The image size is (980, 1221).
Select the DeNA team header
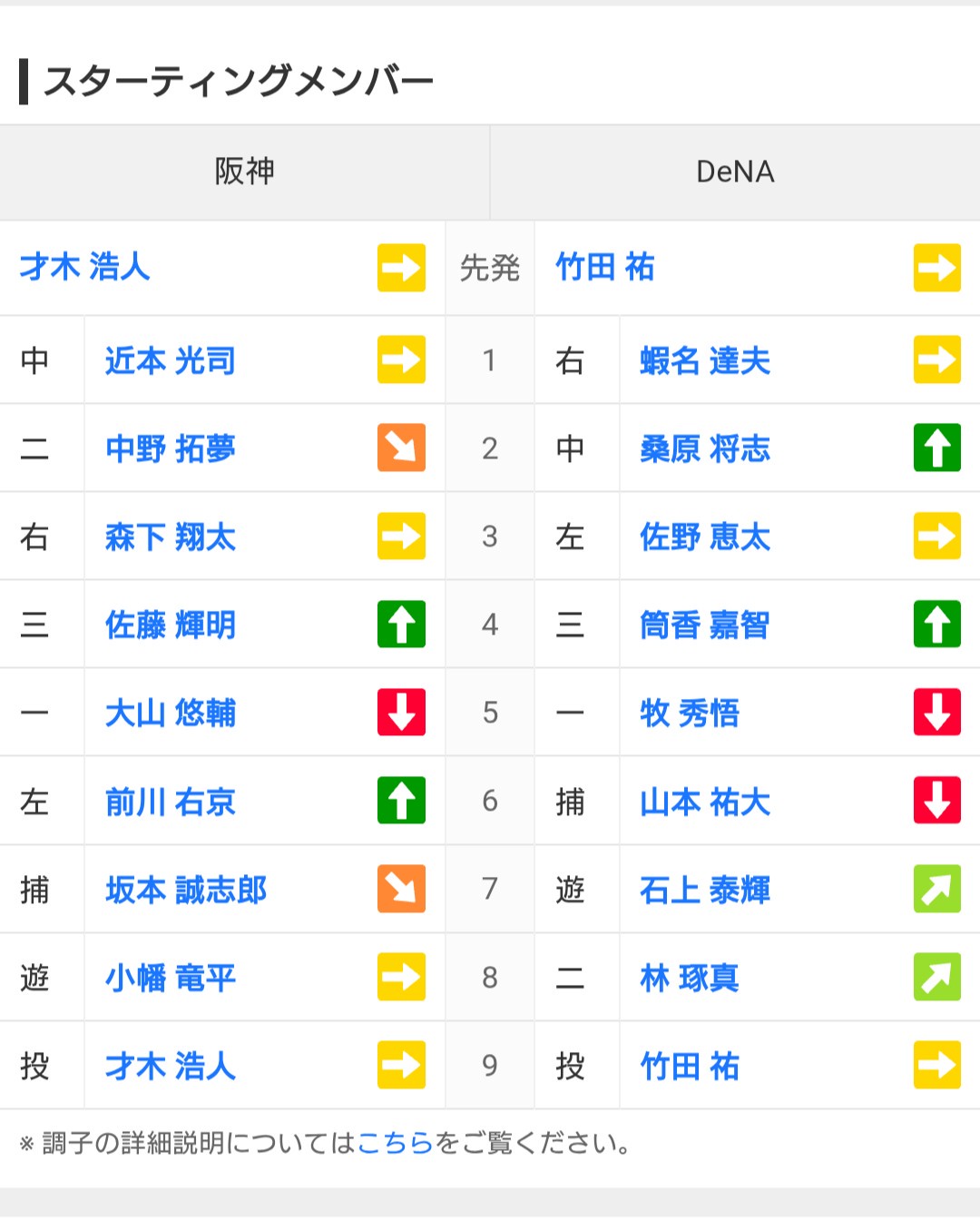(x=735, y=172)
